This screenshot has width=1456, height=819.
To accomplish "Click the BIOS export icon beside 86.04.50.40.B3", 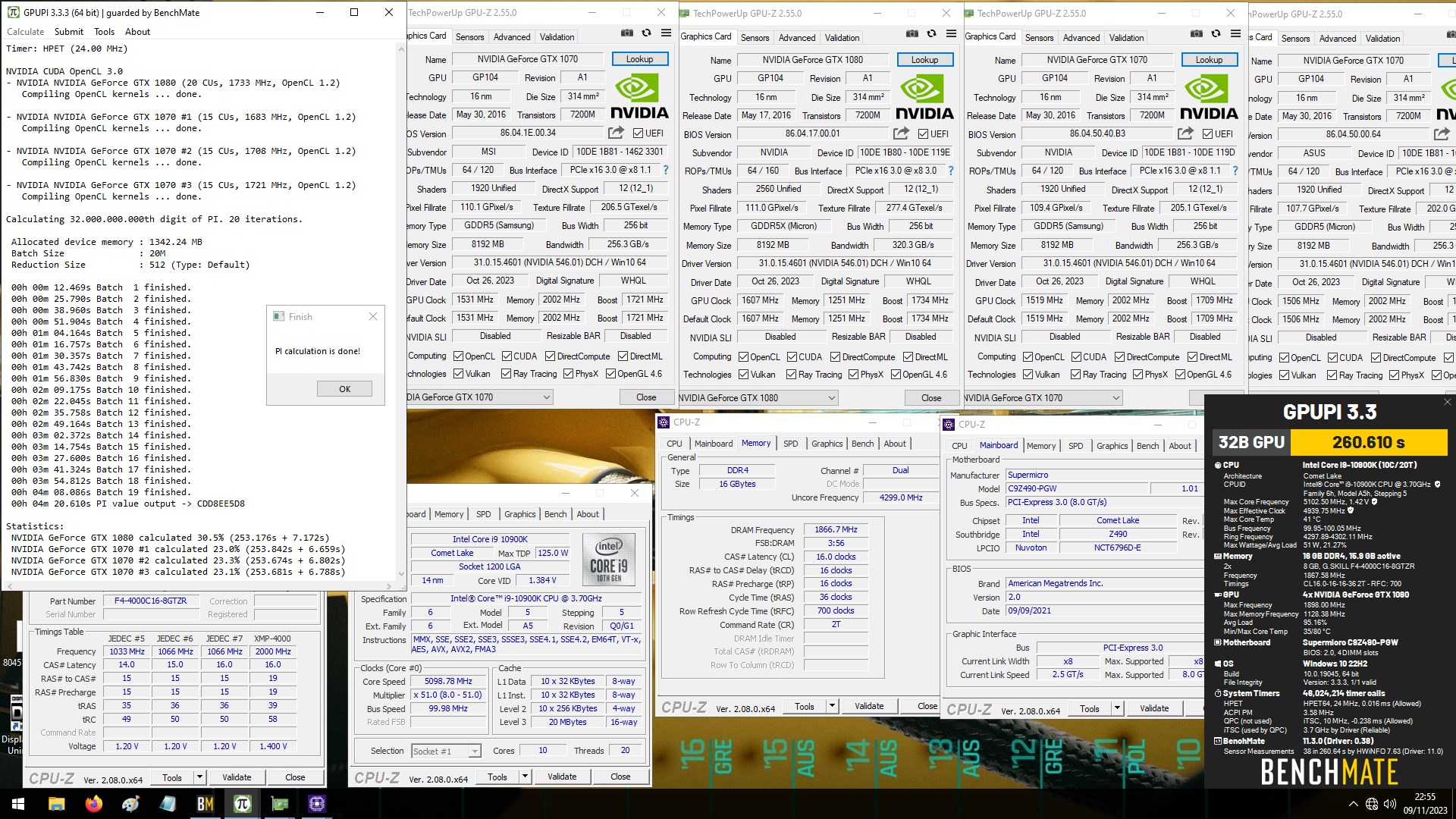I will pyautogui.click(x=1185, y=133).
